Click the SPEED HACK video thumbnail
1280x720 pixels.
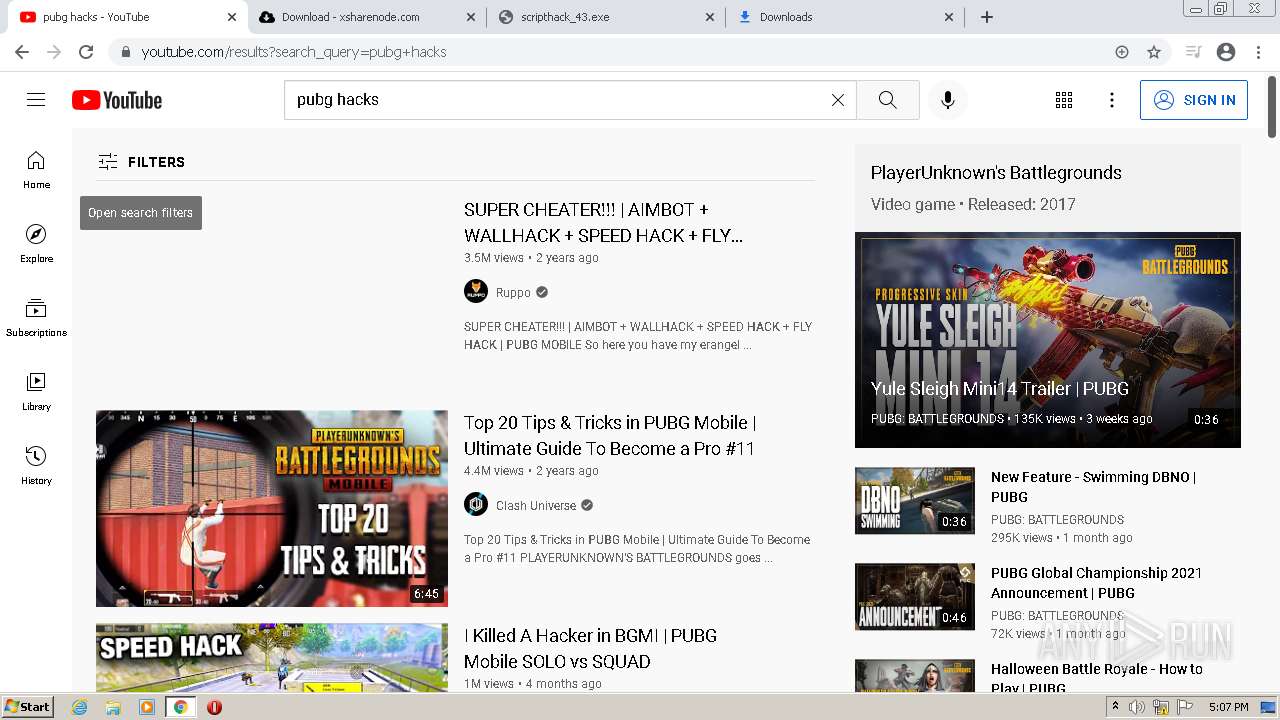[272, 657]
